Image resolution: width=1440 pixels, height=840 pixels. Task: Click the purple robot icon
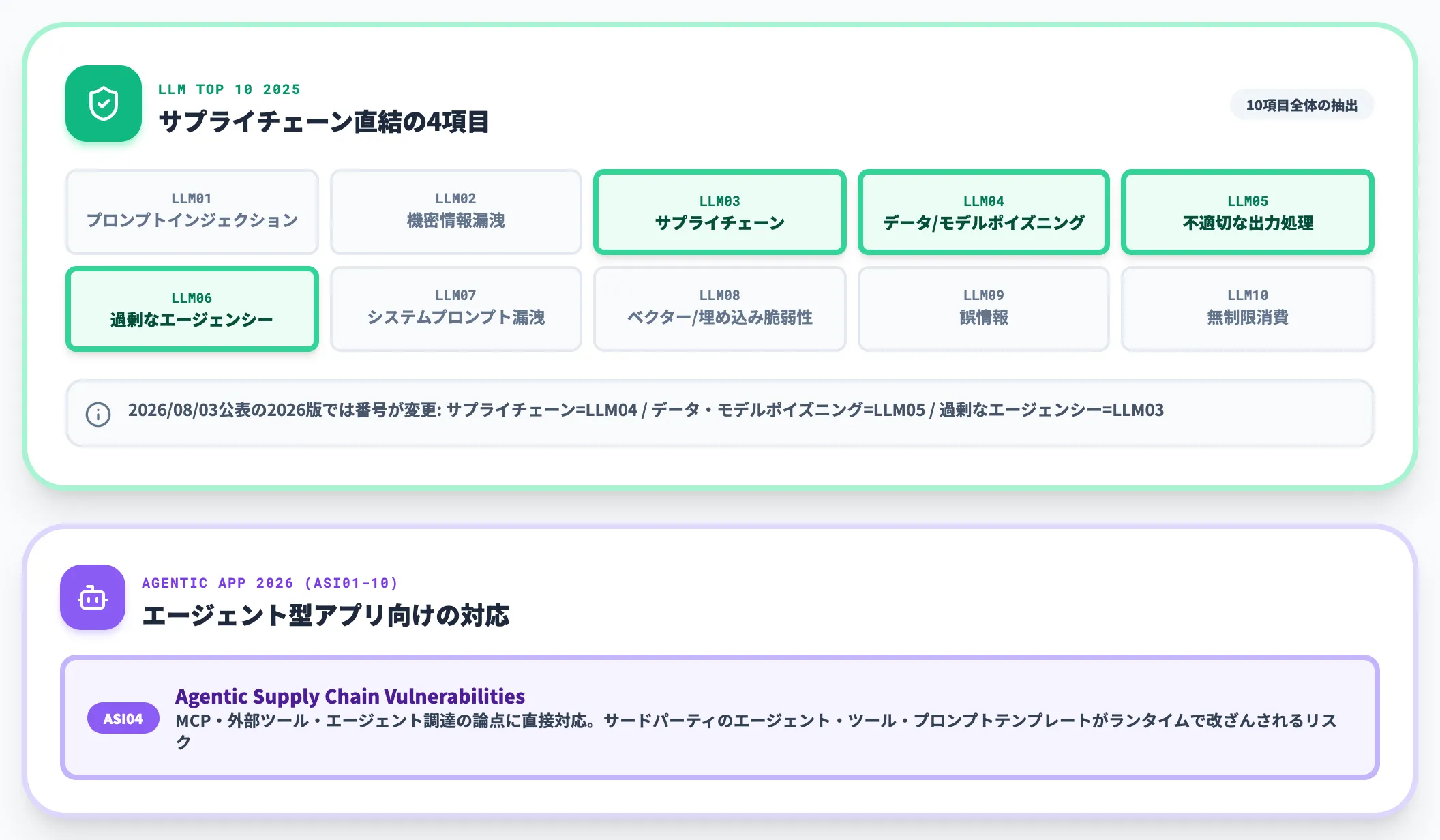[x=93, y=597]
